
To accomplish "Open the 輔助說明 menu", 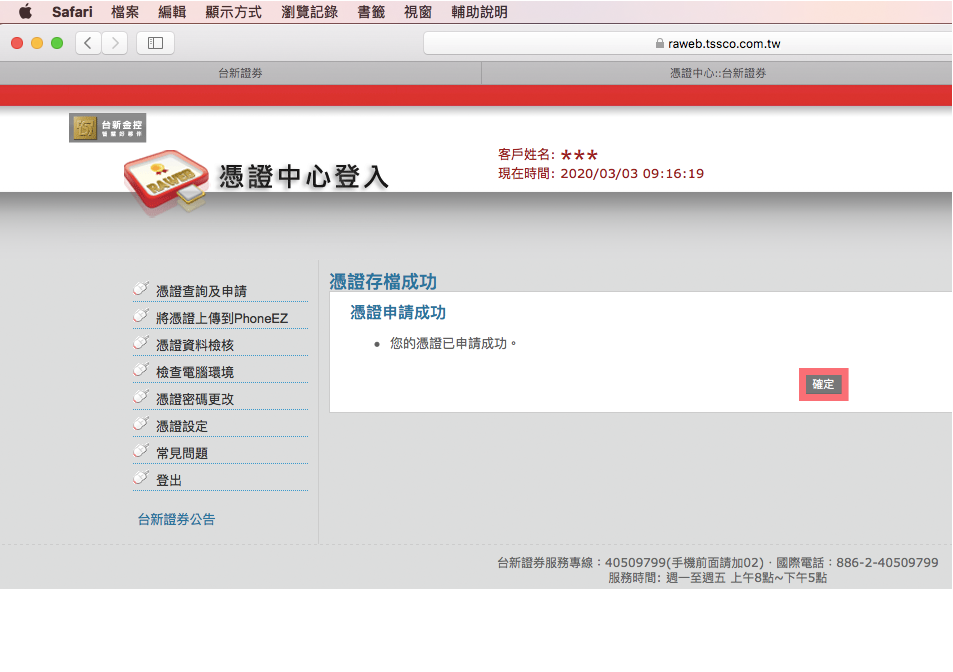I will click(479, 12).
